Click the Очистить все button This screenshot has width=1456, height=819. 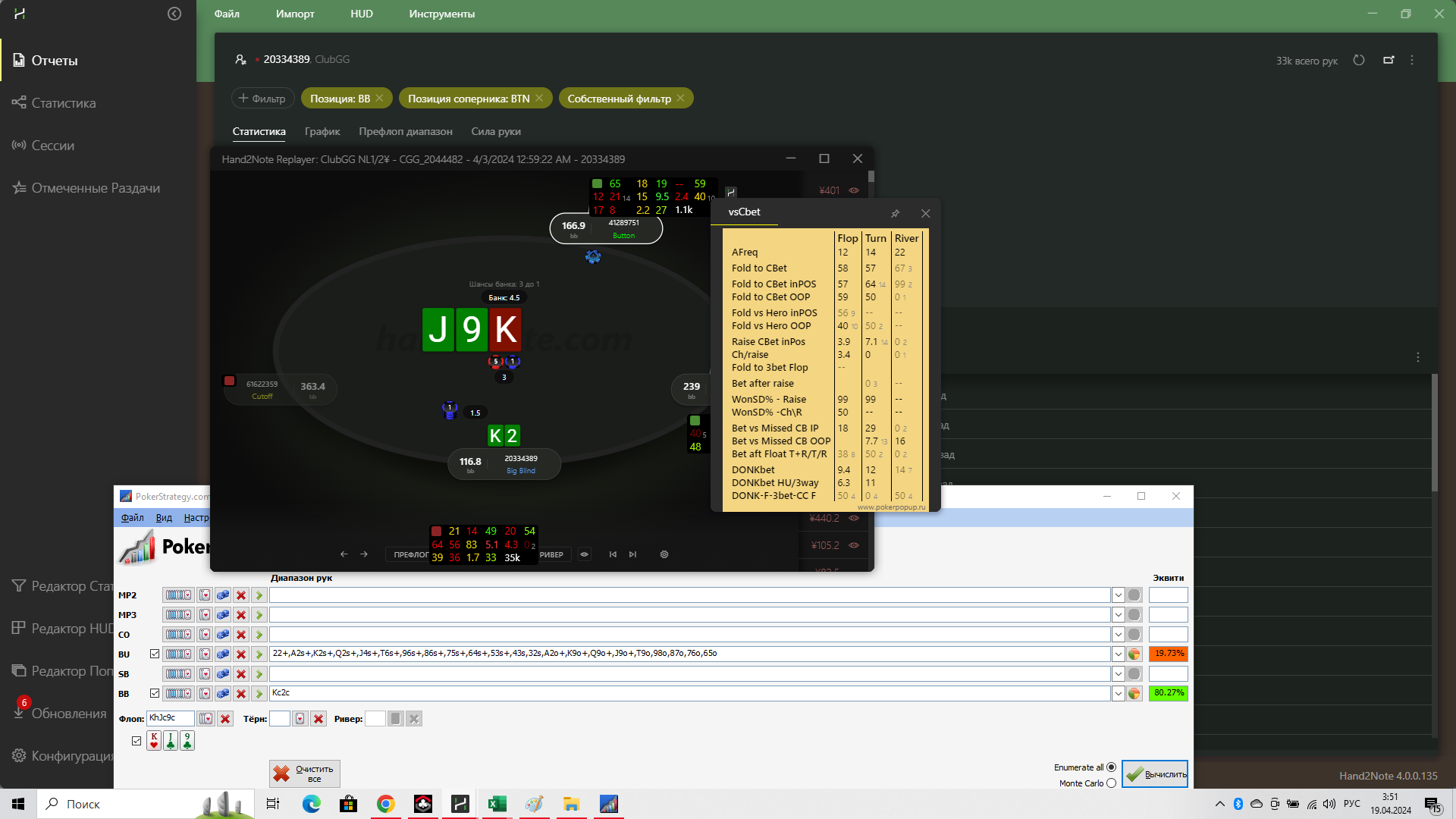[x=305, y=773]
